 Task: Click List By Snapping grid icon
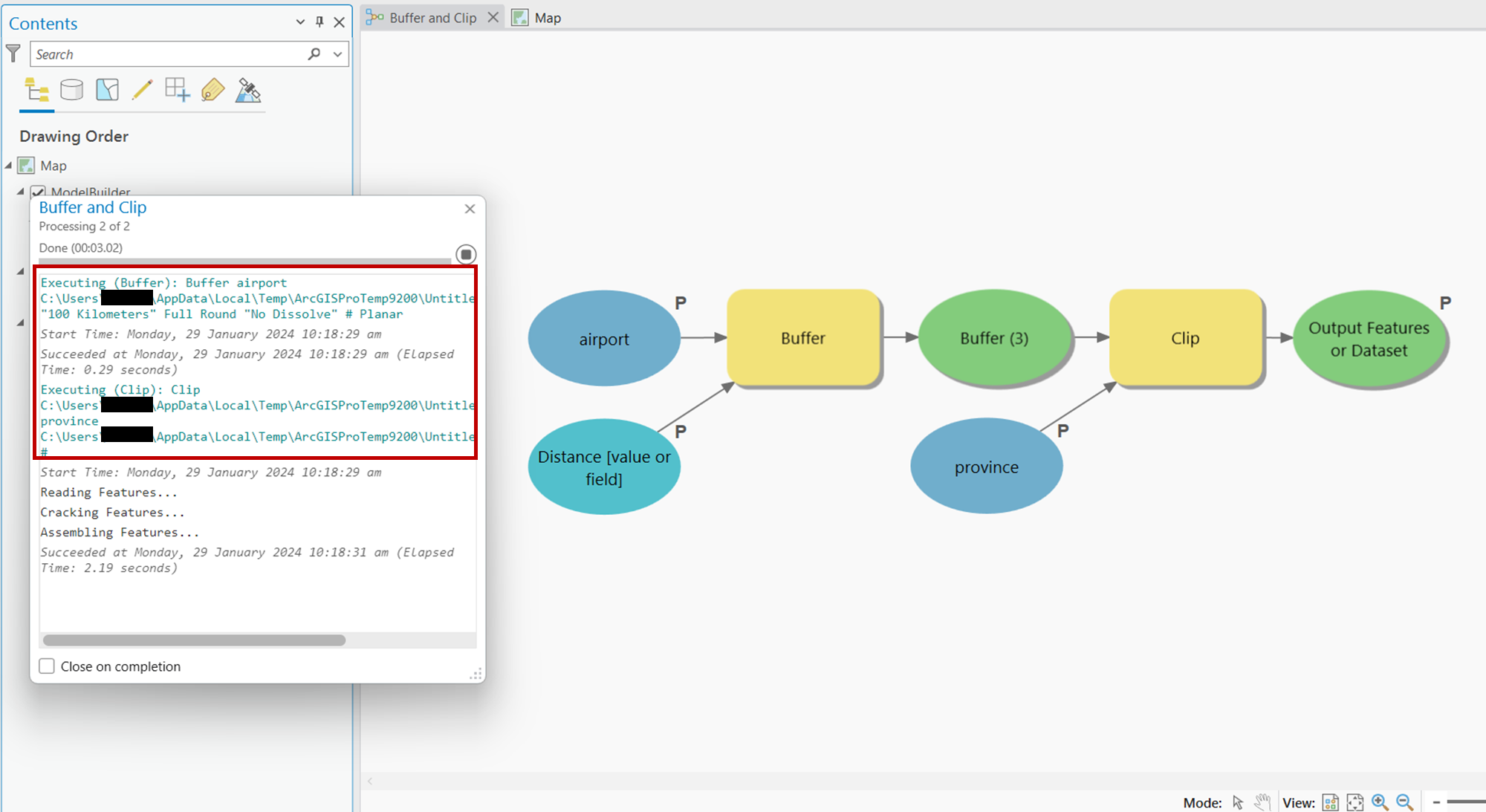point(177,91)
